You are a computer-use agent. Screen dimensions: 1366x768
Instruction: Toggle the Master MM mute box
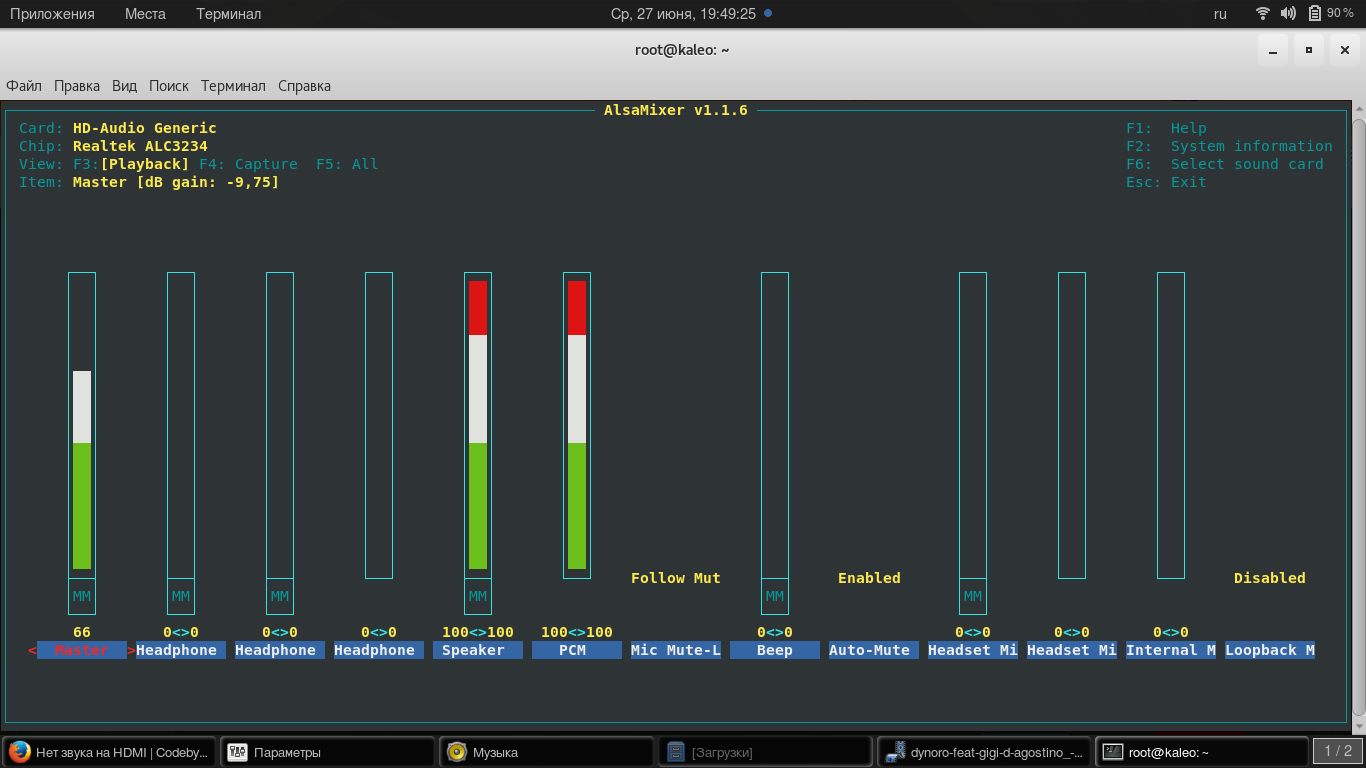(82, 596)
